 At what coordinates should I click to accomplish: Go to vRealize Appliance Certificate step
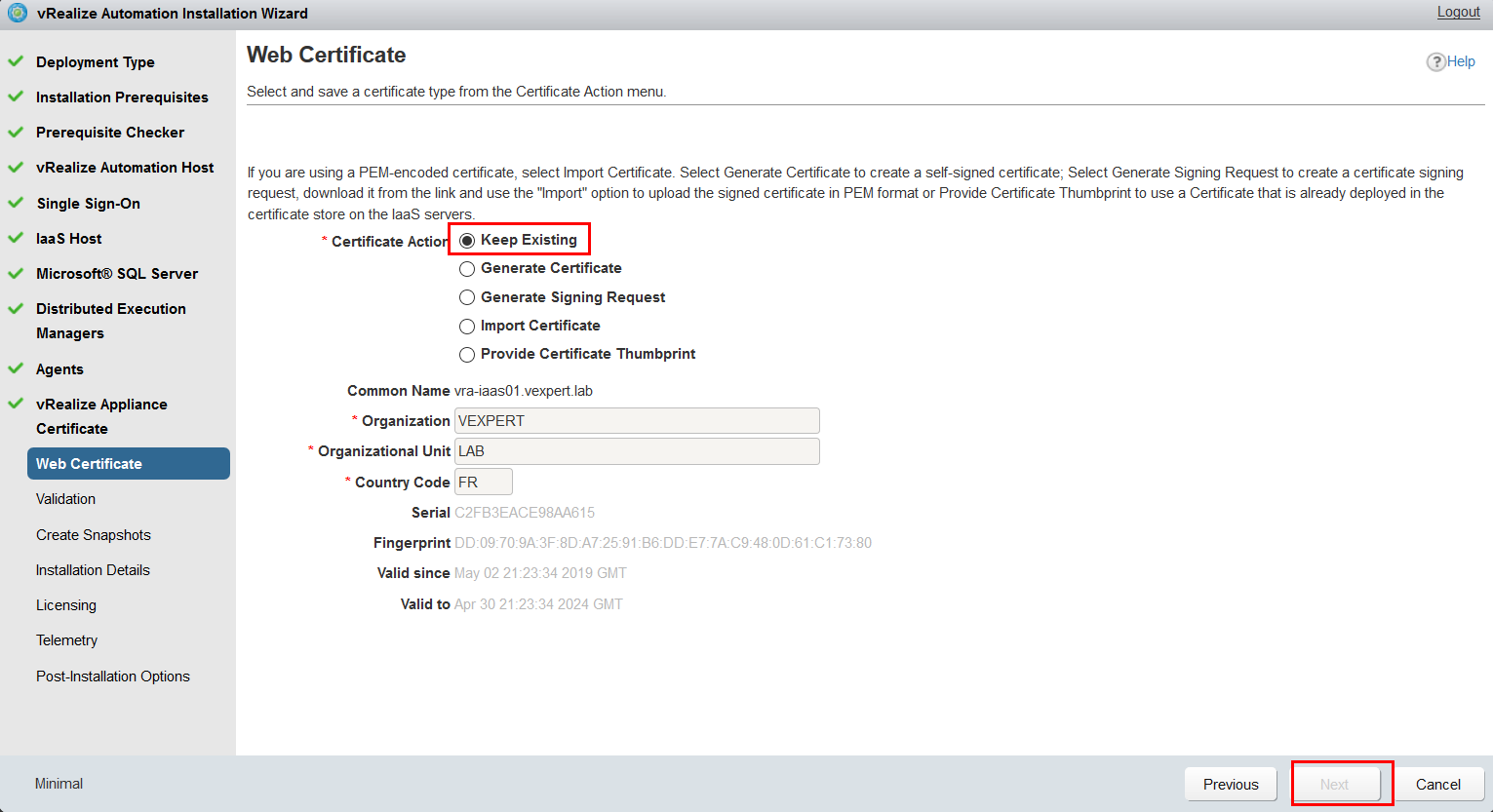(x=101, y=416)
